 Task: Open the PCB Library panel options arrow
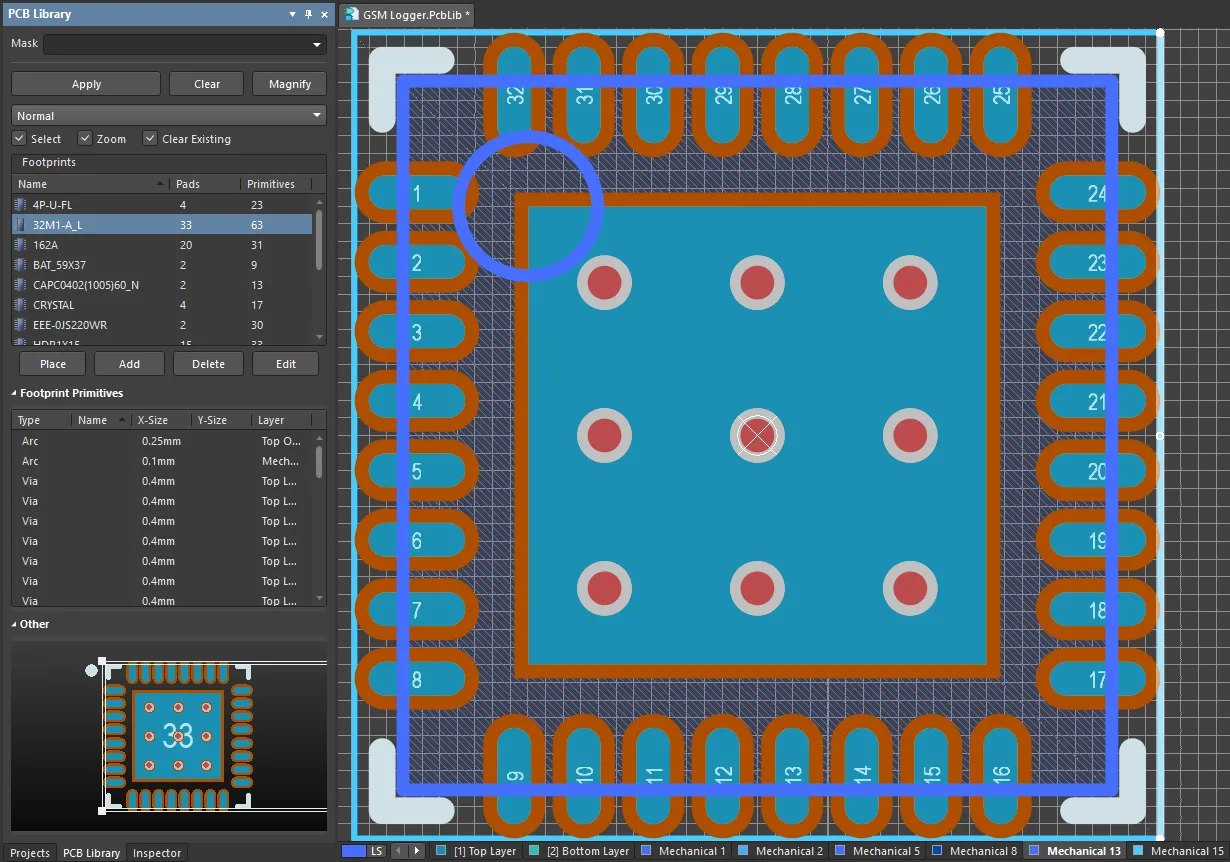(x=292, y=14)
